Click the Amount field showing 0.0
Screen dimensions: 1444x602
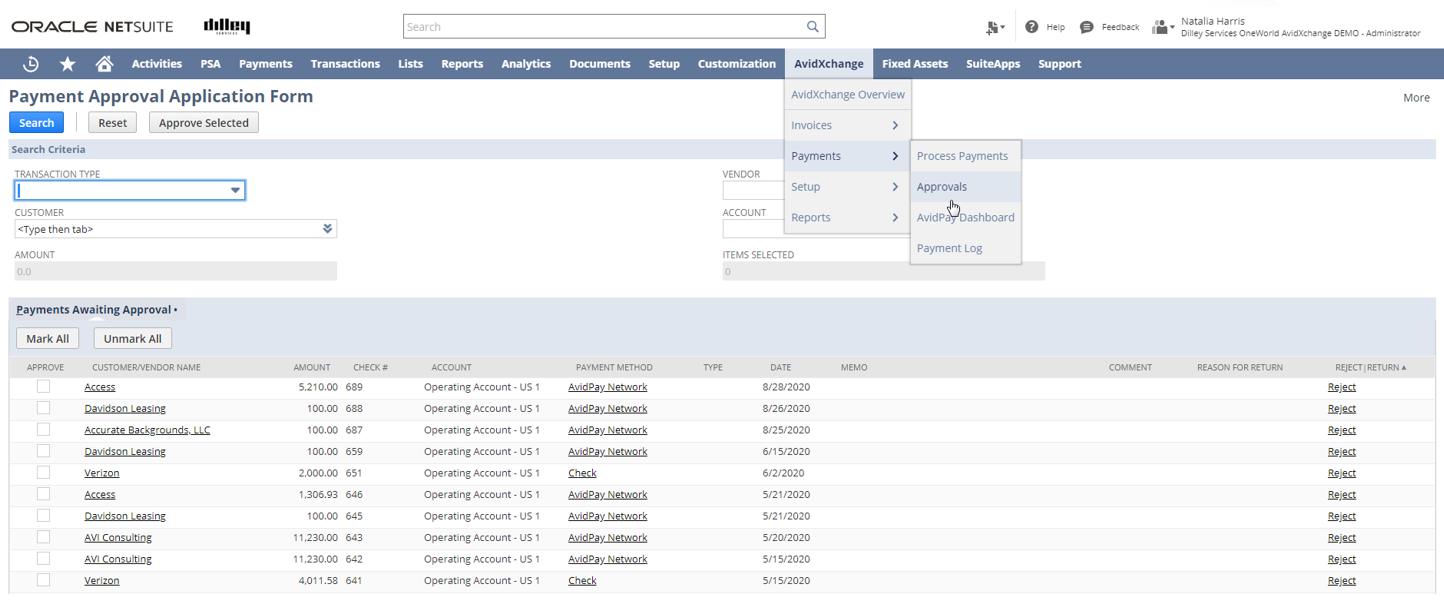tap(176, 271)
